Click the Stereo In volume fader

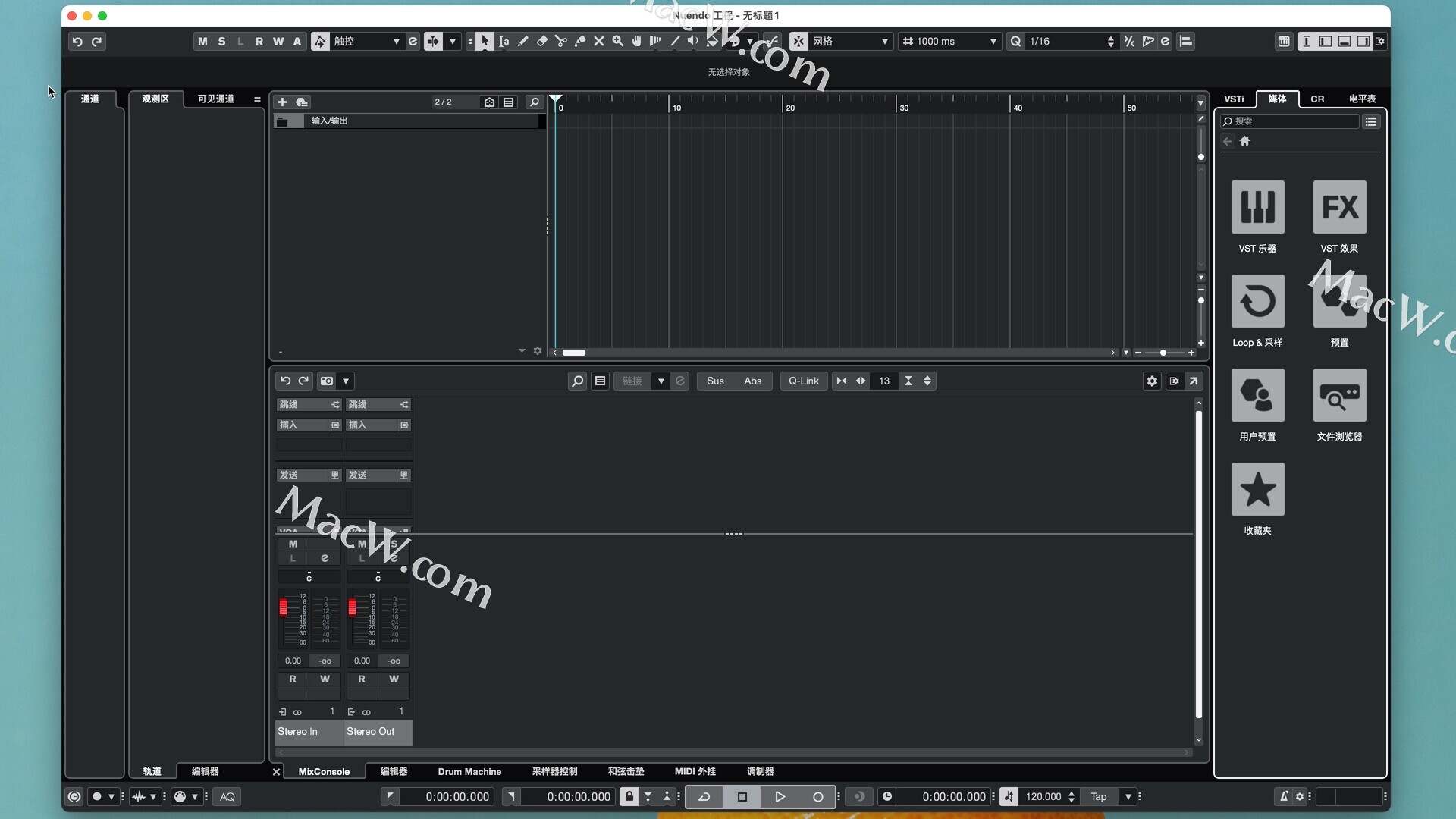tap(283, 607)
